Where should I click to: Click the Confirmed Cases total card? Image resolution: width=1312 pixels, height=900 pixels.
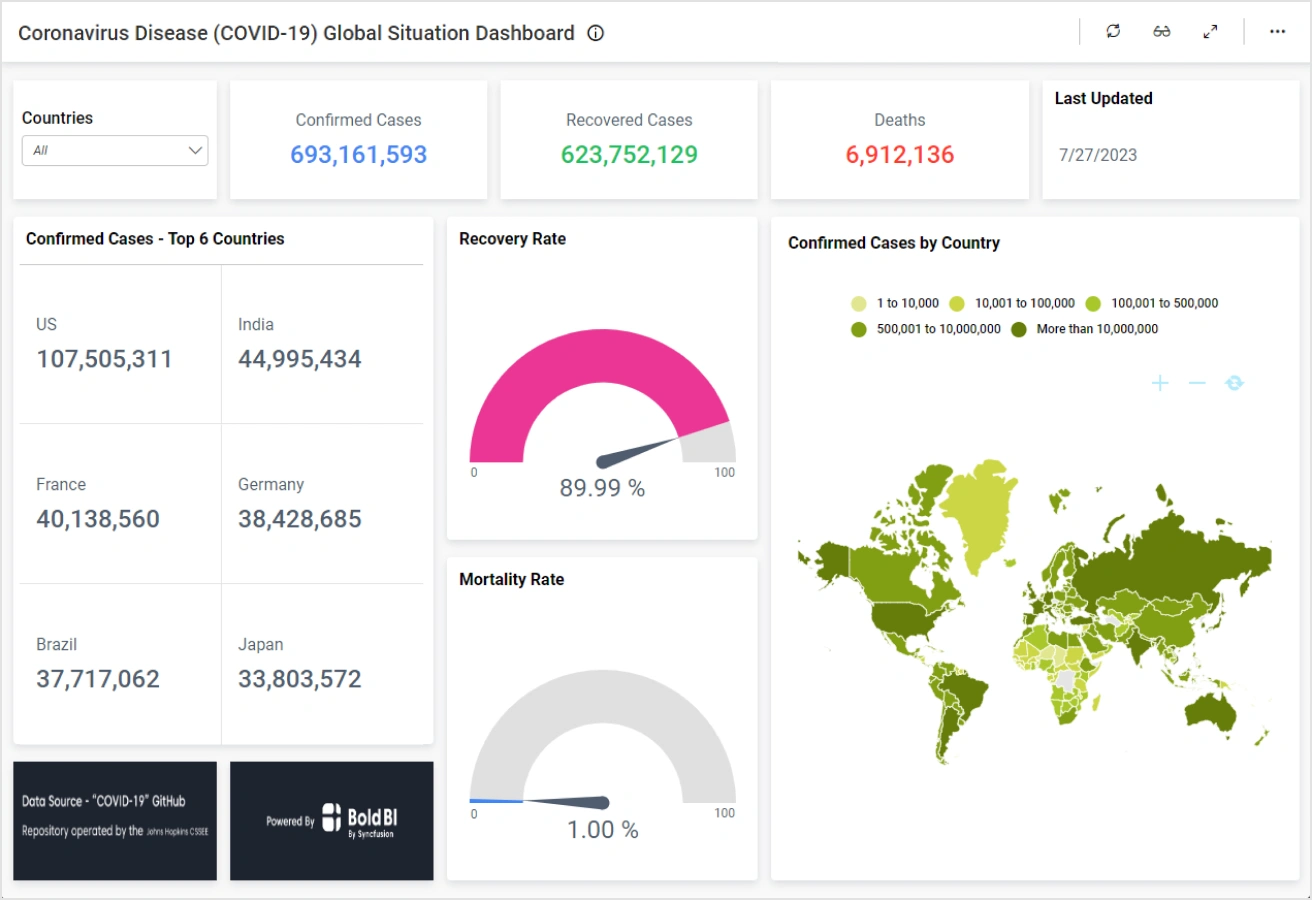pyautogui.click(x=358, y=140)
